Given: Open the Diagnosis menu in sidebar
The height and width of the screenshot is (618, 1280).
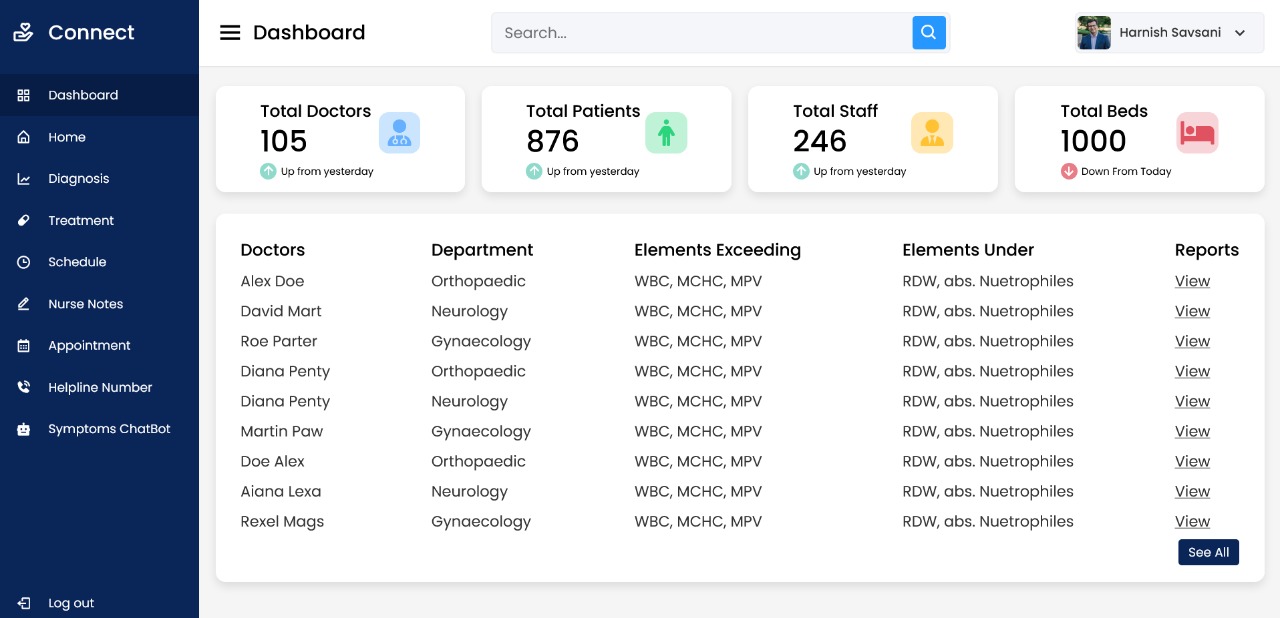Looking at the screenshot, I should 78,179.
